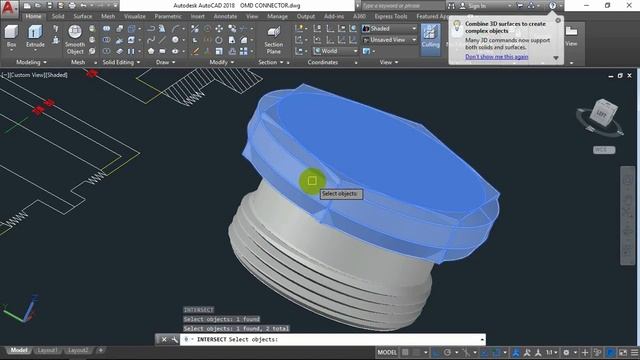Expand tip popup with down arrow
The height and width of the screenshot is (360, 640).
pyautogui.click(x=556, y=58)
